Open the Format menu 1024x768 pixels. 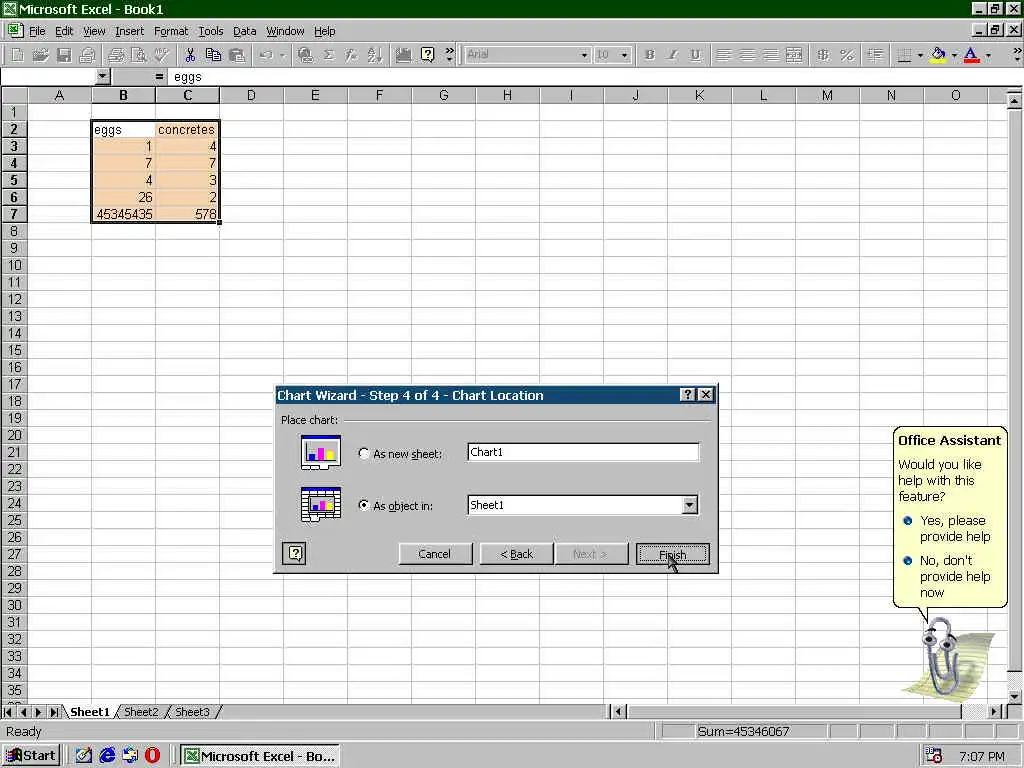(171, 31)
